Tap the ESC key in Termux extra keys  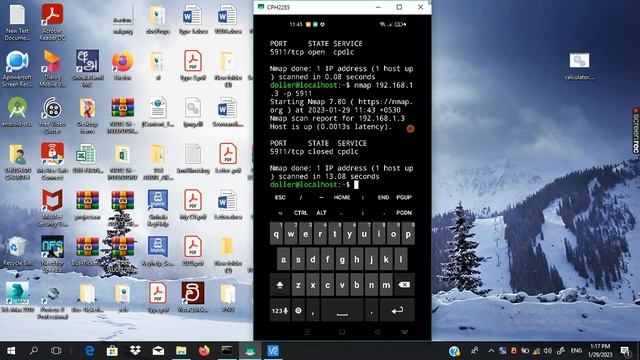click(x=280, y=198)
